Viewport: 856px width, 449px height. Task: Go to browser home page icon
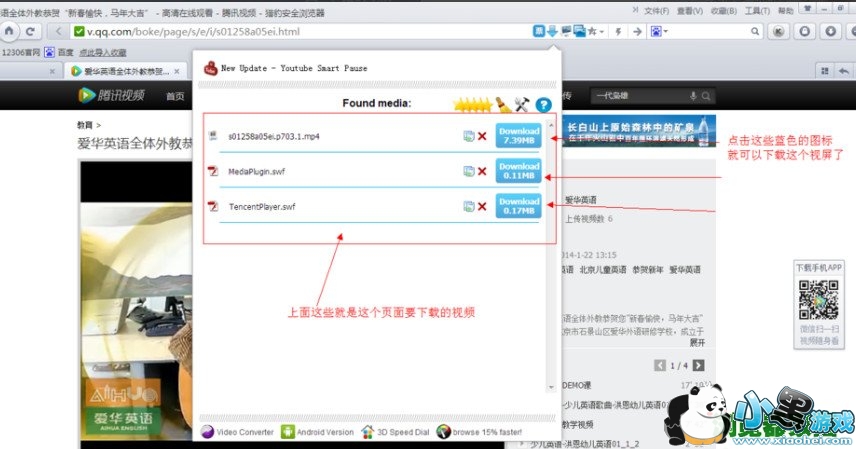coord(9,31)
